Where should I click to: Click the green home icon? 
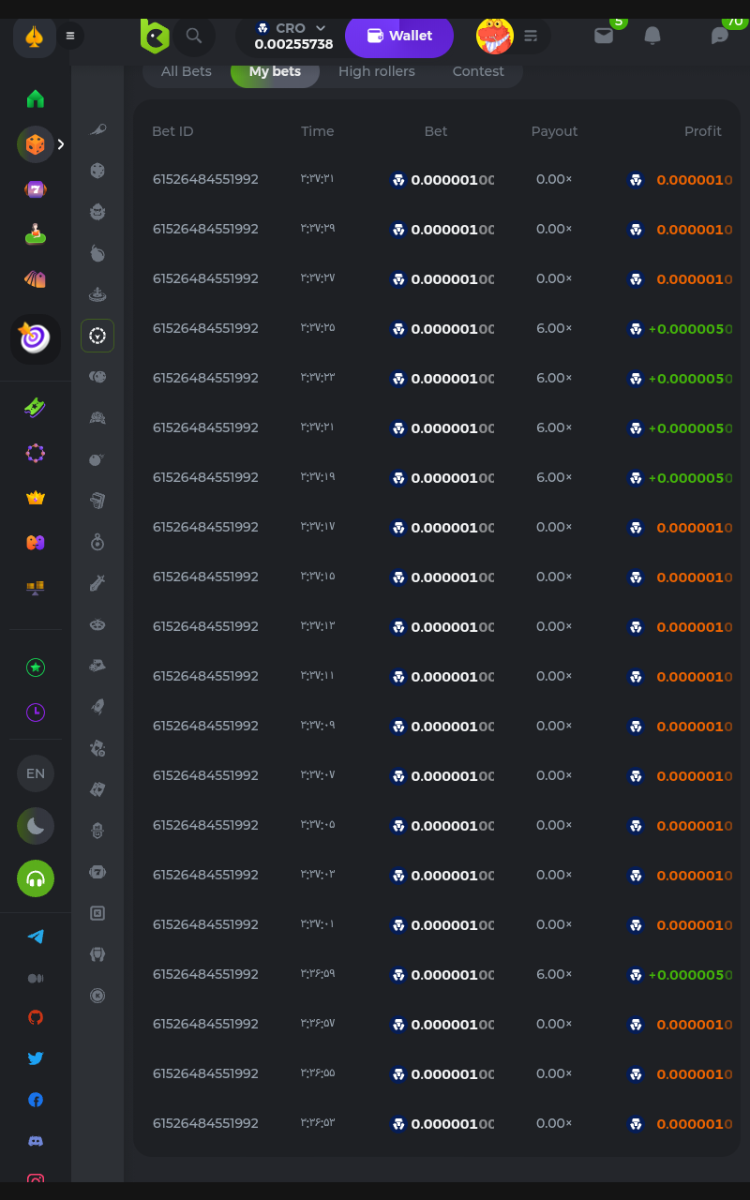click(35, 99)
